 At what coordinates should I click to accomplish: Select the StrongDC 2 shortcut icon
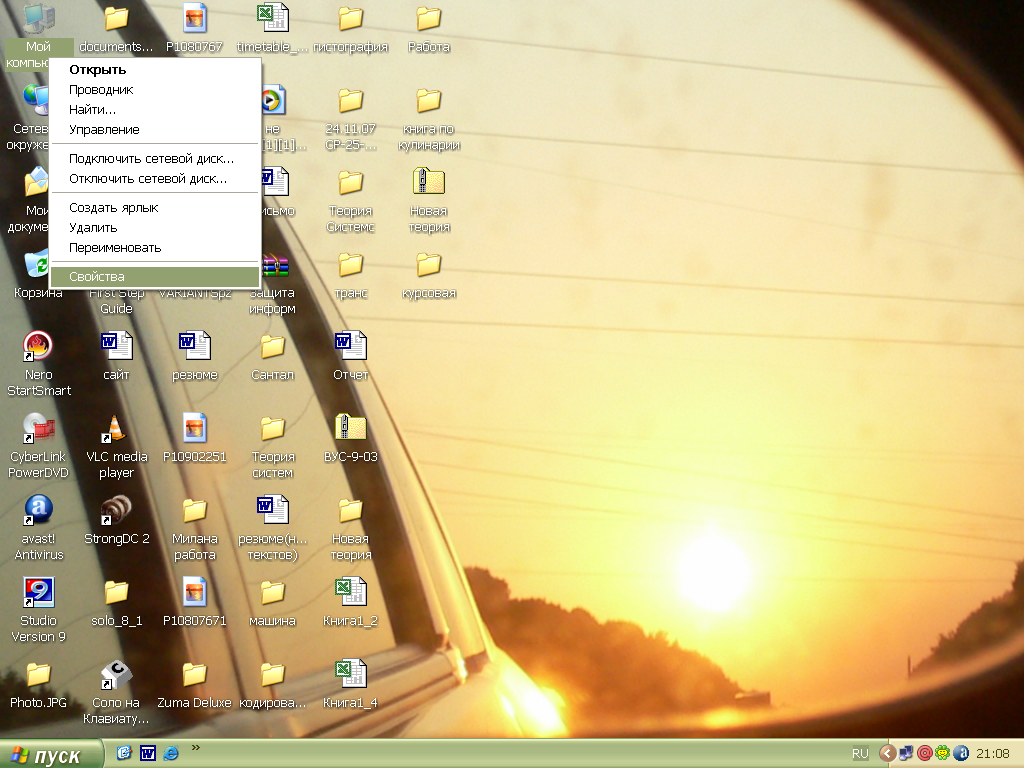116,510
